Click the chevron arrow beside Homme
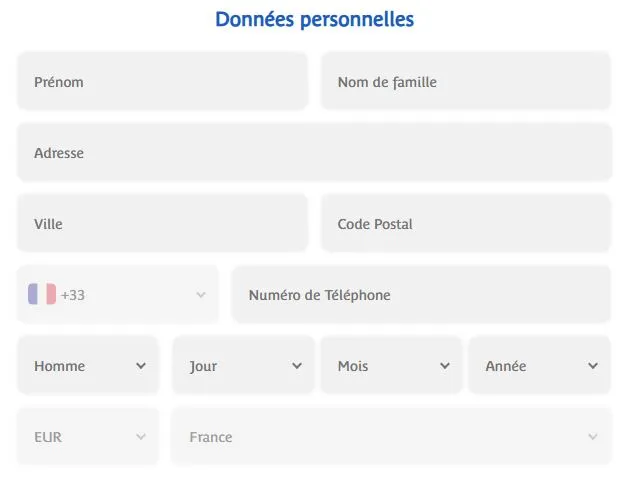The image size is (632, 484). coord(141,366)
